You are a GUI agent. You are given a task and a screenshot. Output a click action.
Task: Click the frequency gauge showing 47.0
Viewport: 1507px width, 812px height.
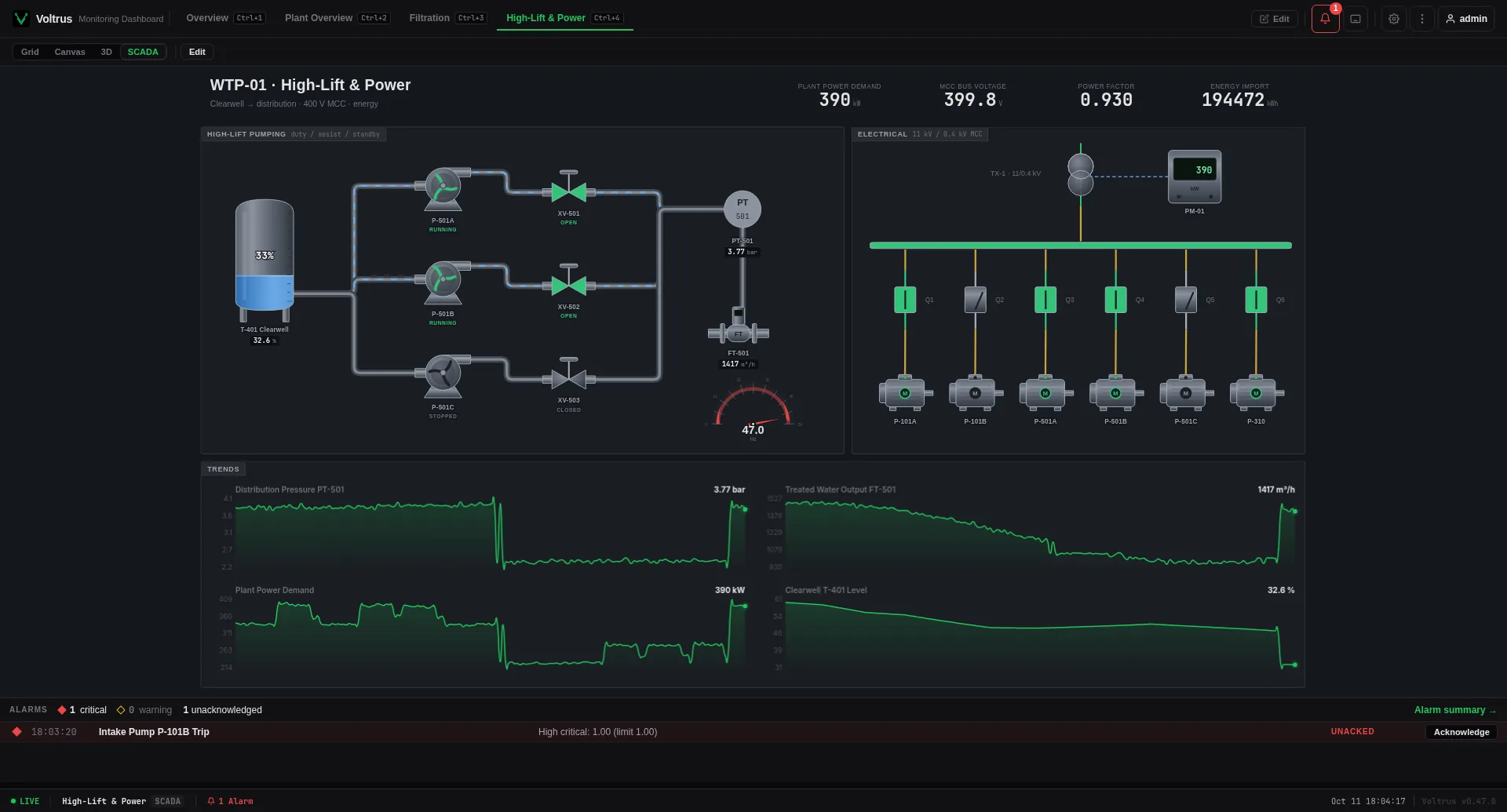(753, 410)
